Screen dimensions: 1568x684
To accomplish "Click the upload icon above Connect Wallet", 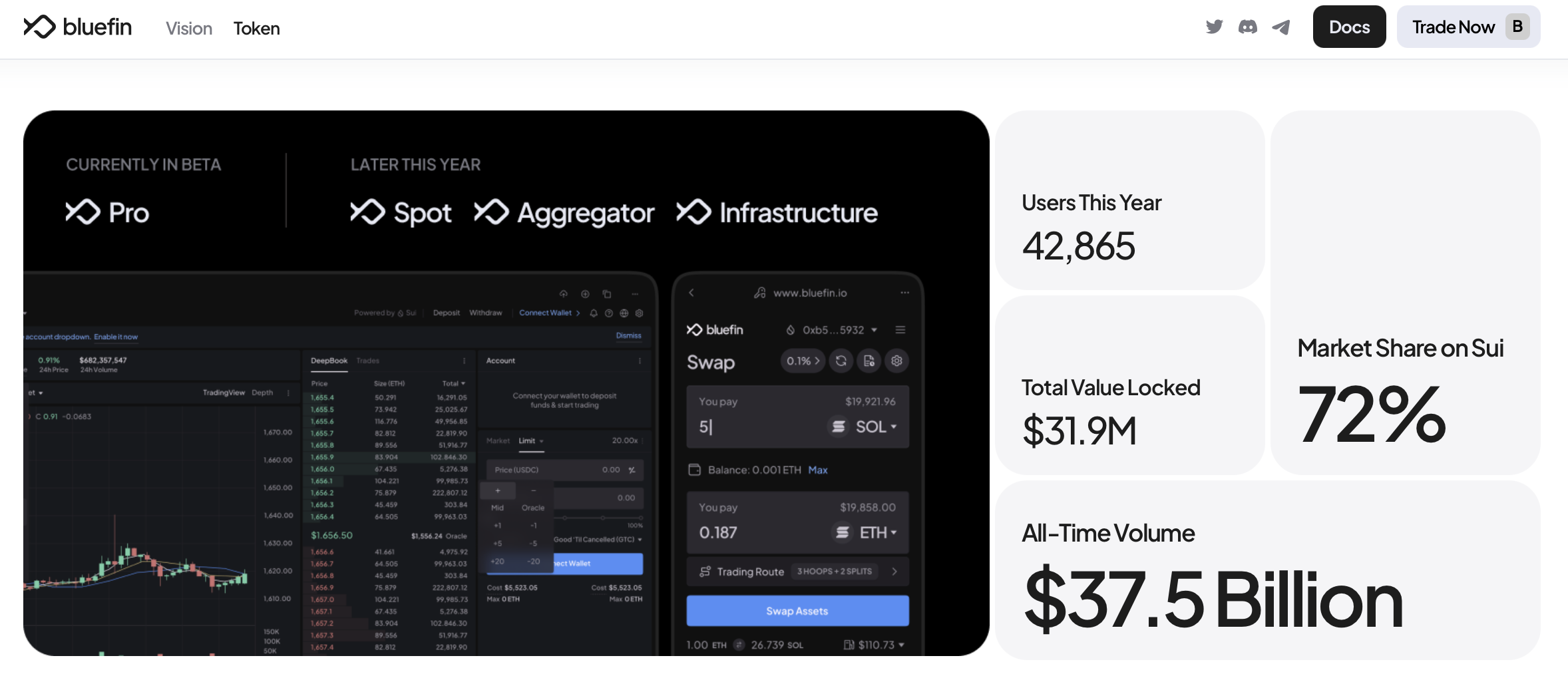I will 564,293.
